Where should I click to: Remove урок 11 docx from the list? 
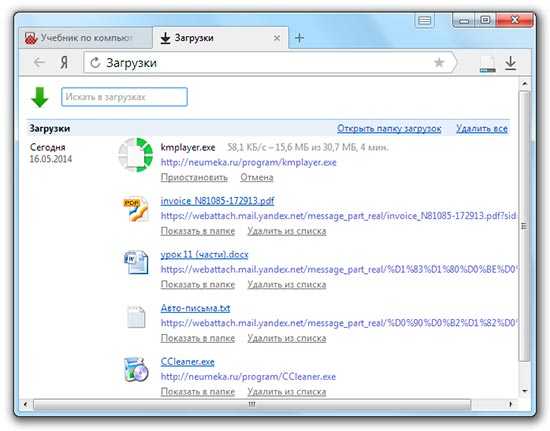tap(287, 285)
